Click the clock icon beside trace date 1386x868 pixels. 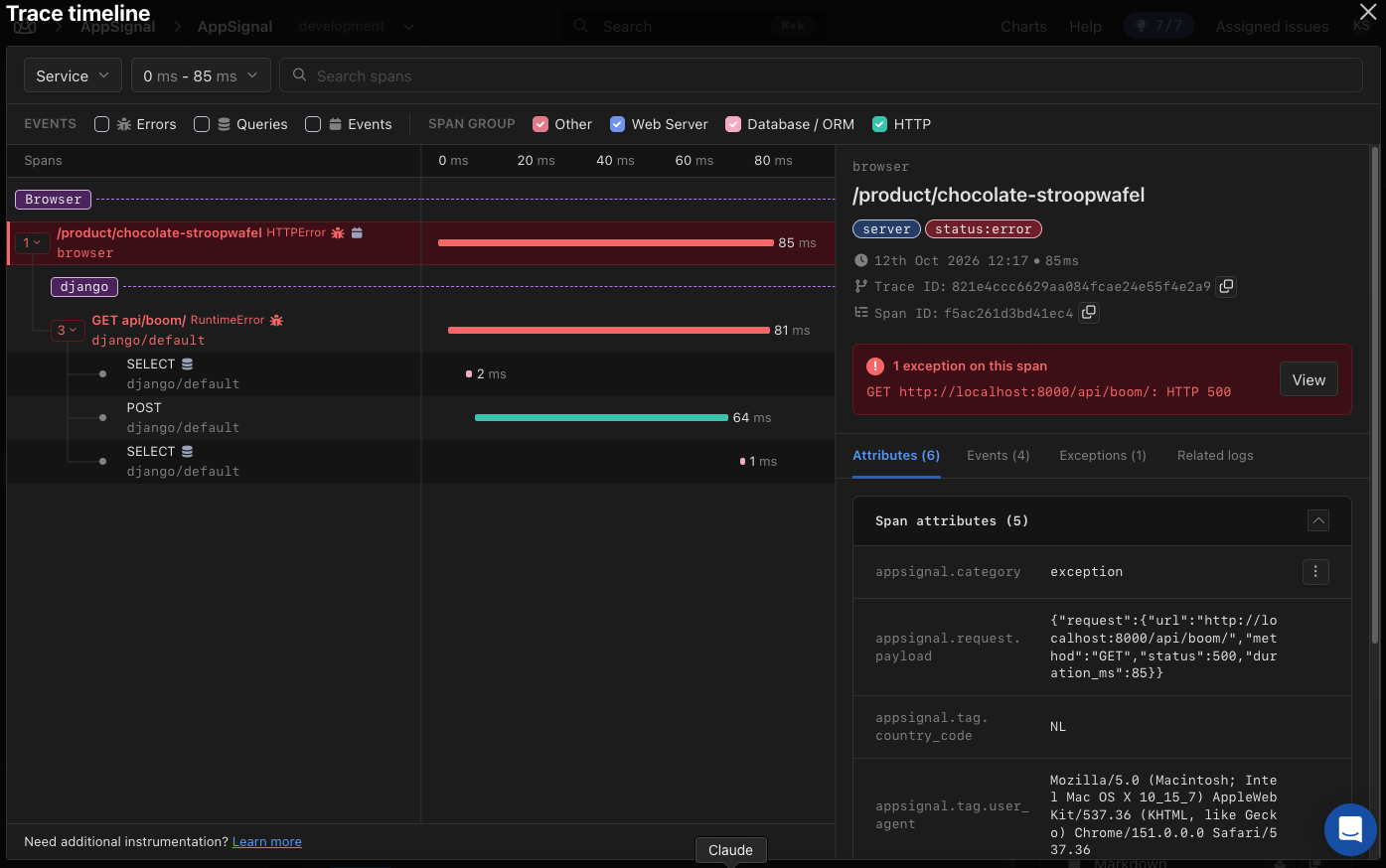860,260
